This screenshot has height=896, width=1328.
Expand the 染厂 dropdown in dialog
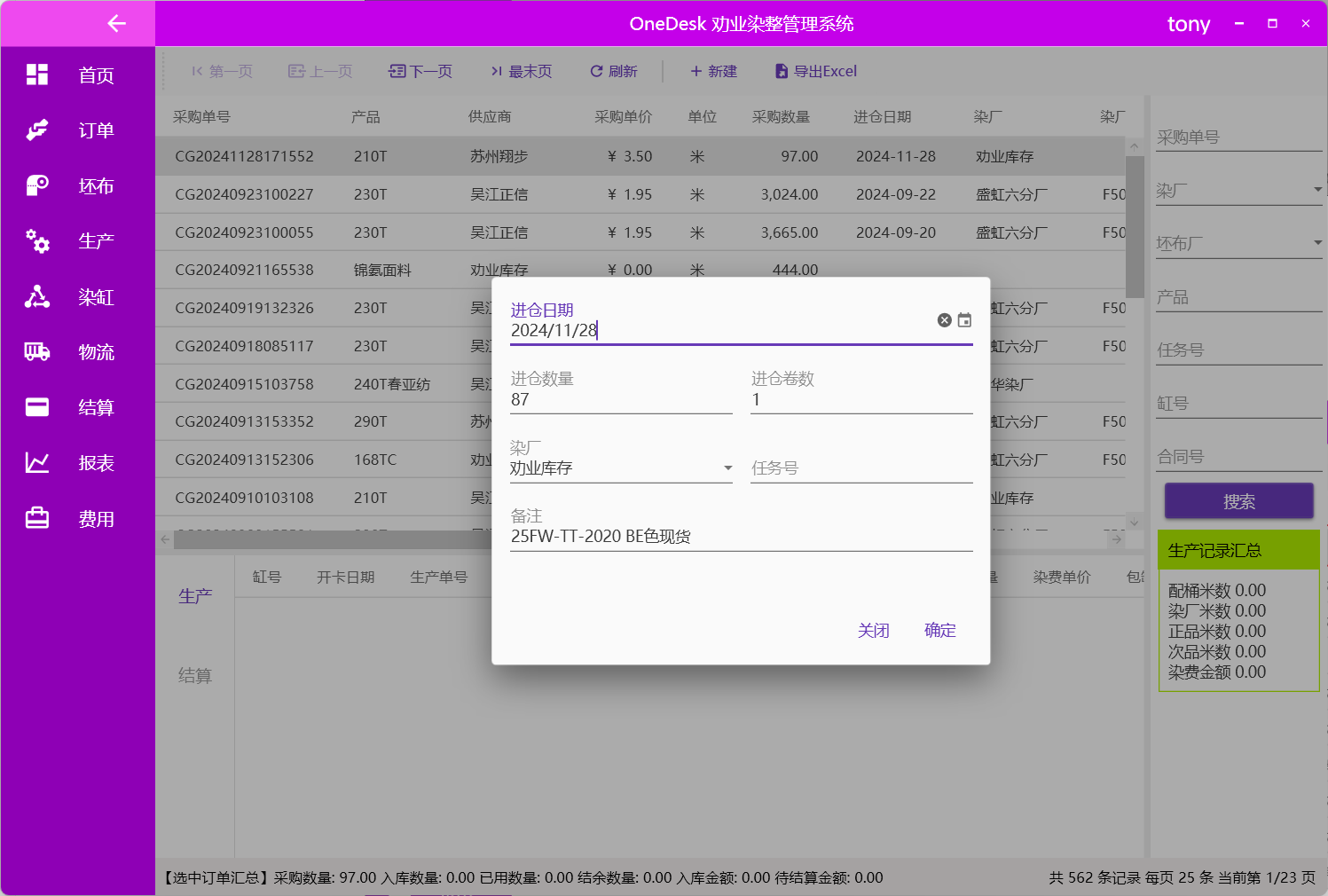(727, 468)
